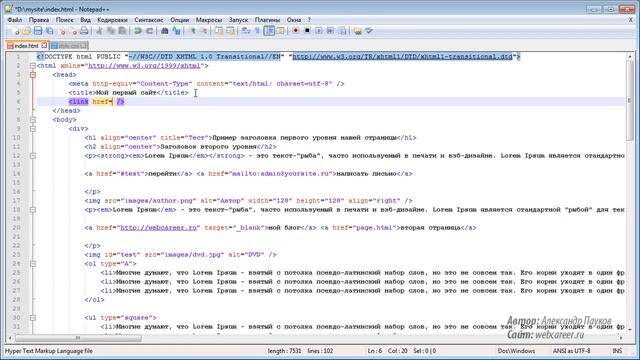Collapse the paragraph fold on line 12
This screenshot has height=360, width=640.
point(33,156)
